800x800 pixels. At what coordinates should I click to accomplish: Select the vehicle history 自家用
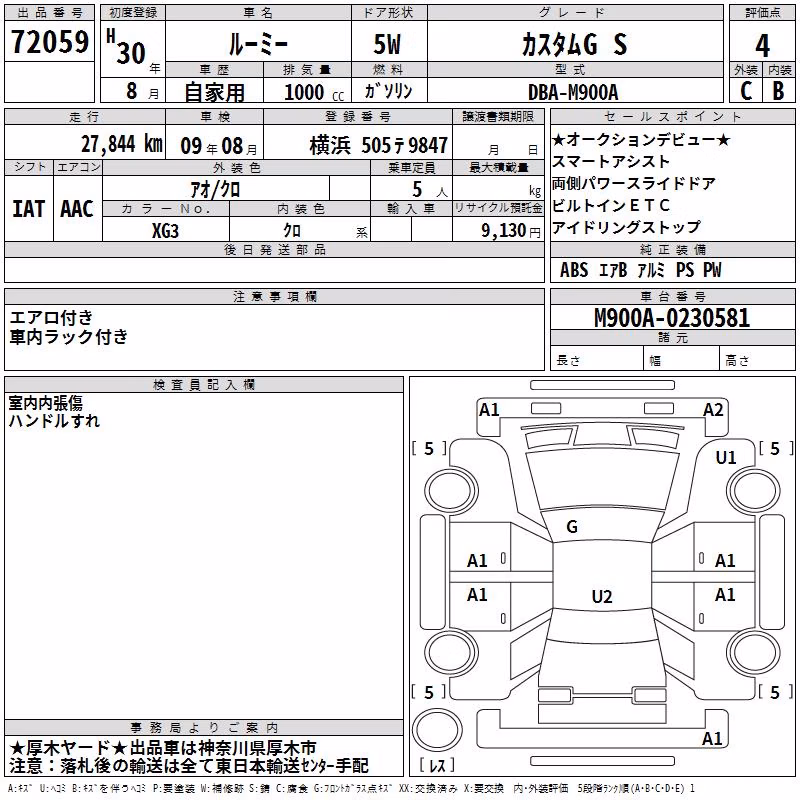coord(214,92)
